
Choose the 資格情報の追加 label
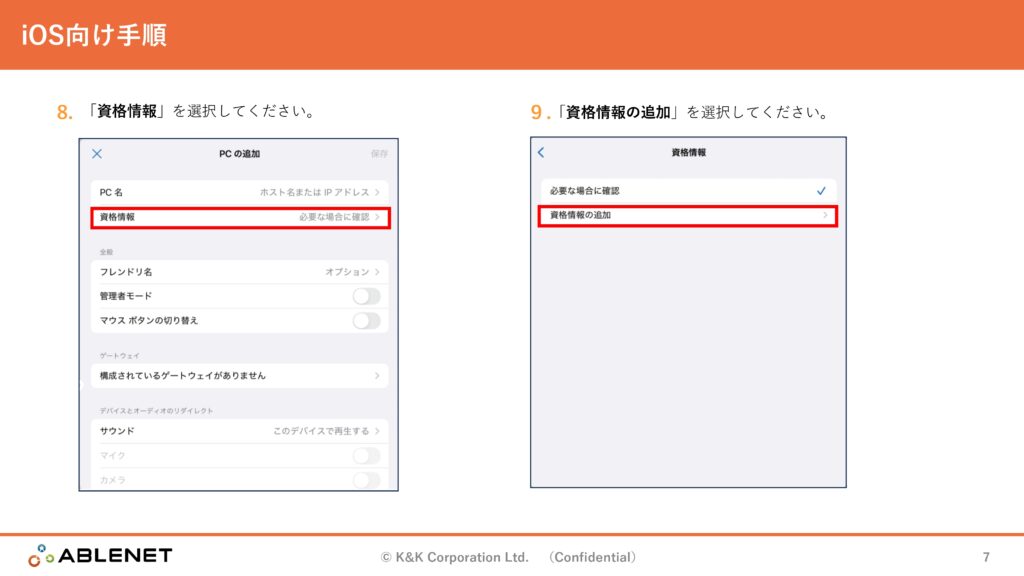pyautogui.click(x=580, y=216)
